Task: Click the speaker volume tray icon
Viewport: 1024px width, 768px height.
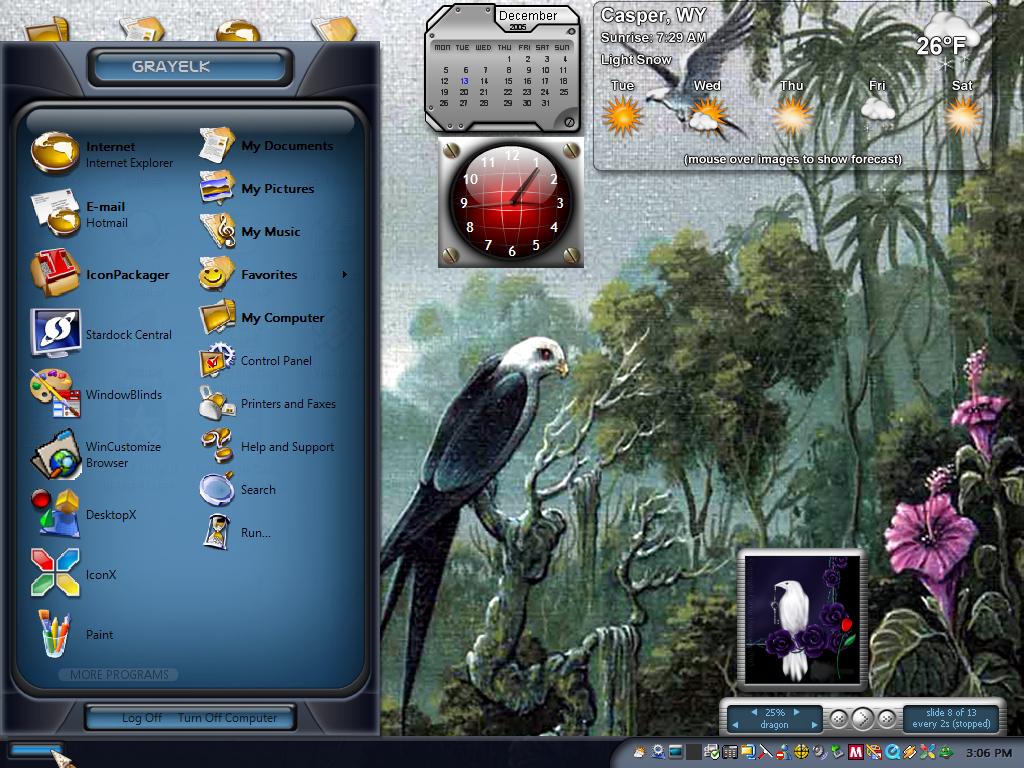Action: click(x=819, y=752)
